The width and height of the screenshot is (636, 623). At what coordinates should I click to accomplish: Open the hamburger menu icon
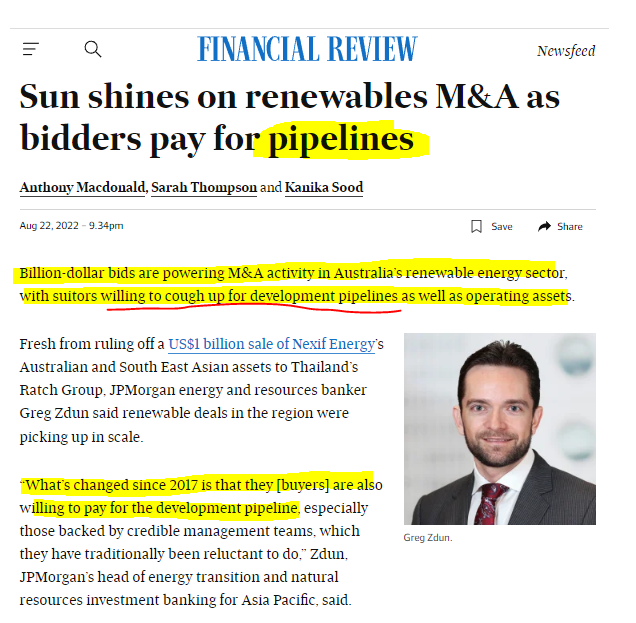(x=31, y=49)
